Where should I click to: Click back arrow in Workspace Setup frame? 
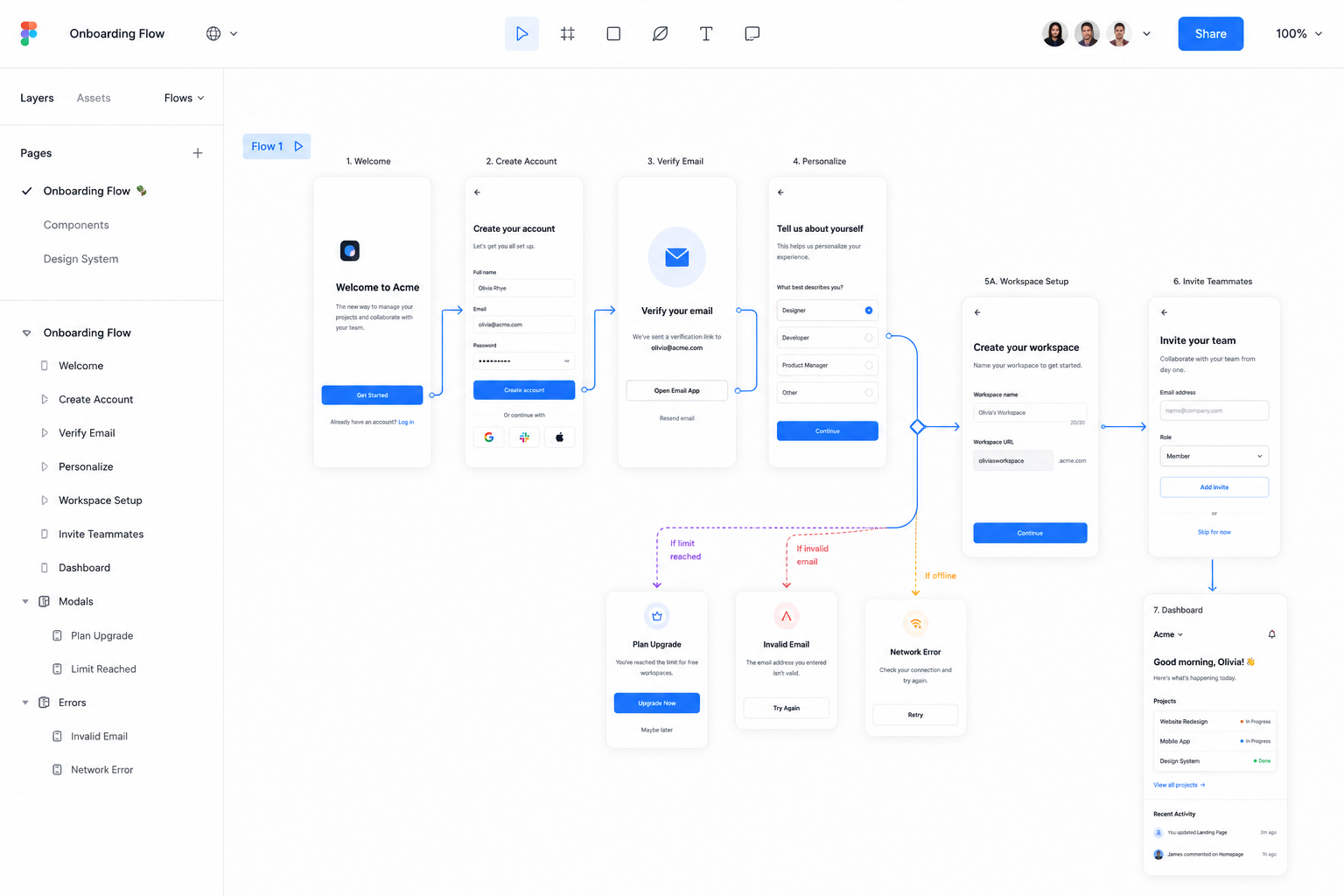977,312
